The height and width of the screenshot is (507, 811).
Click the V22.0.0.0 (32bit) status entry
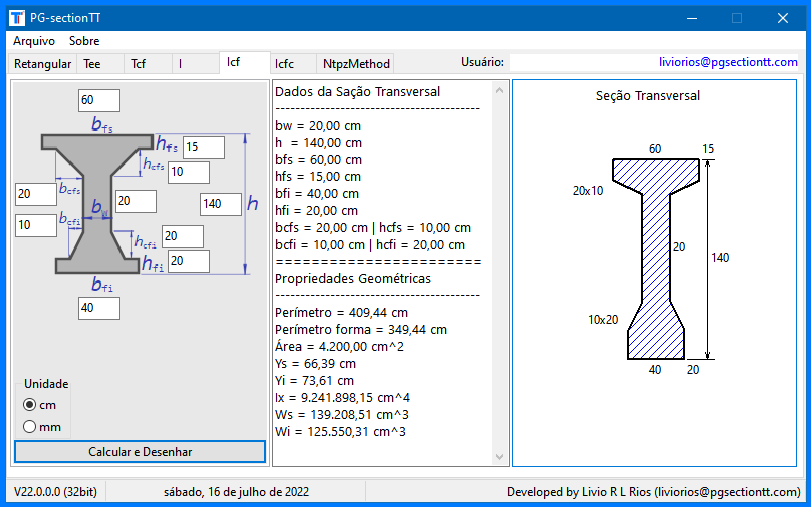pos(55,491)
